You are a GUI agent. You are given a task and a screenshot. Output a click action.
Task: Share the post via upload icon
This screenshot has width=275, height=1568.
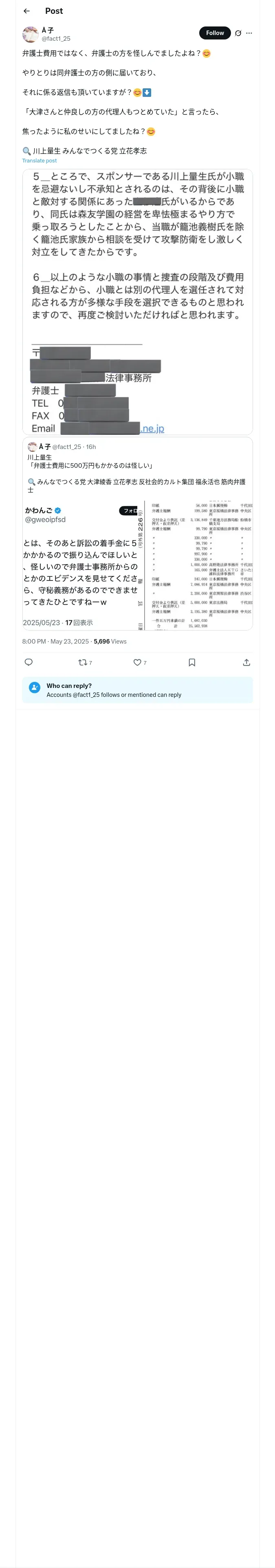246,662
